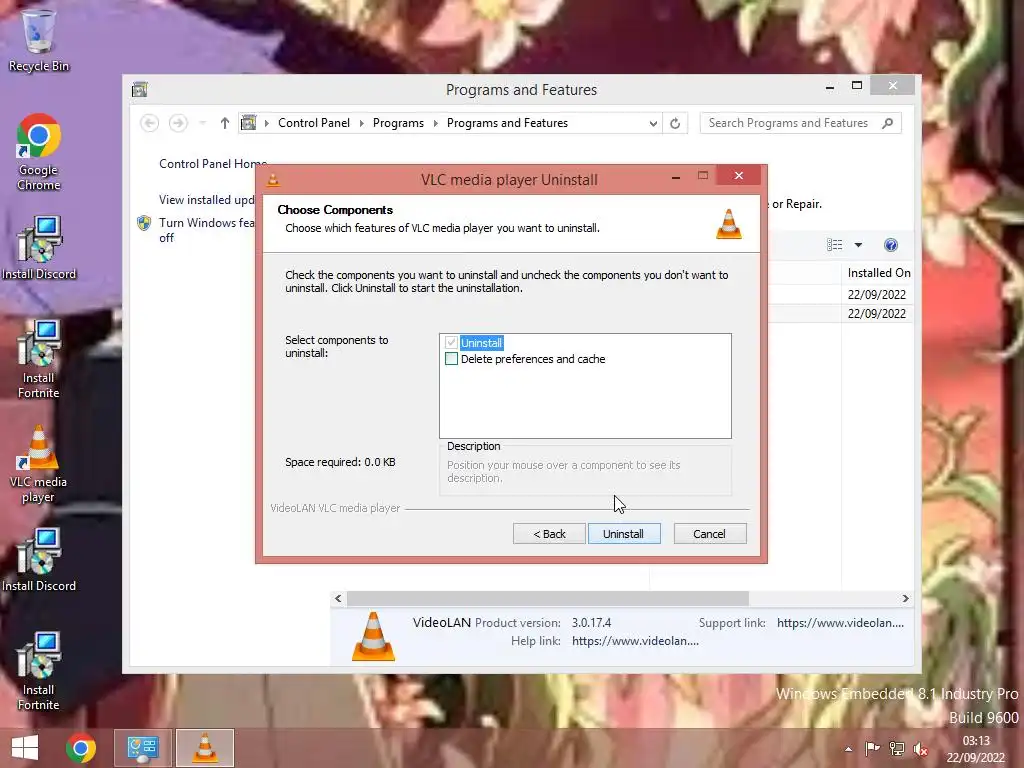Screen dimensions: 1024x768
Task: Click the address bar Control Panel folder icon
Action: (249, 123)
